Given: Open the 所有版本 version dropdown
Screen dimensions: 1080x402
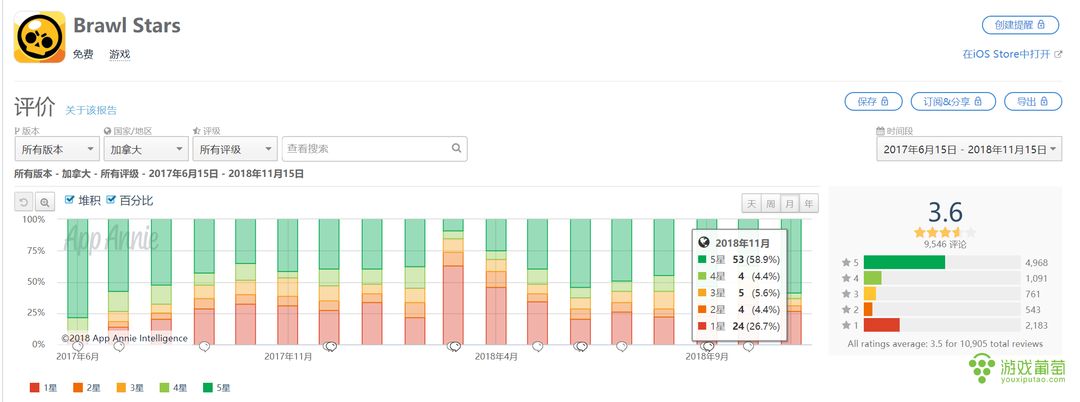Looking at the screenshot, I should click(x=57, y=149).
